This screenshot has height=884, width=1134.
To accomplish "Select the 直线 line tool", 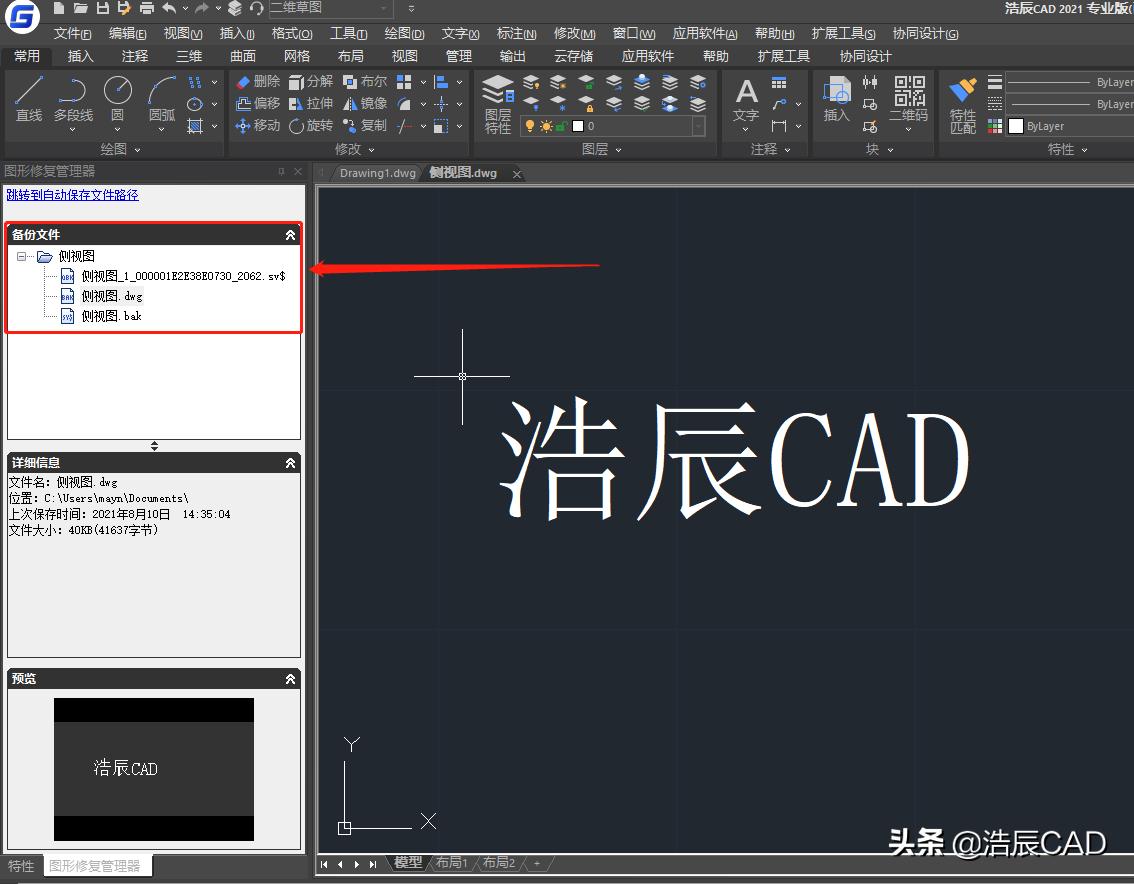I will click(x=29, y=99).
